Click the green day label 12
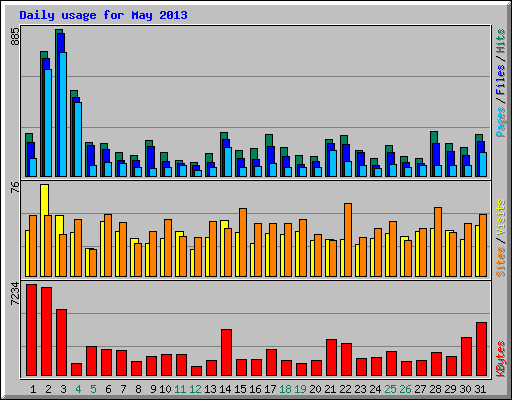 [195, 389]
